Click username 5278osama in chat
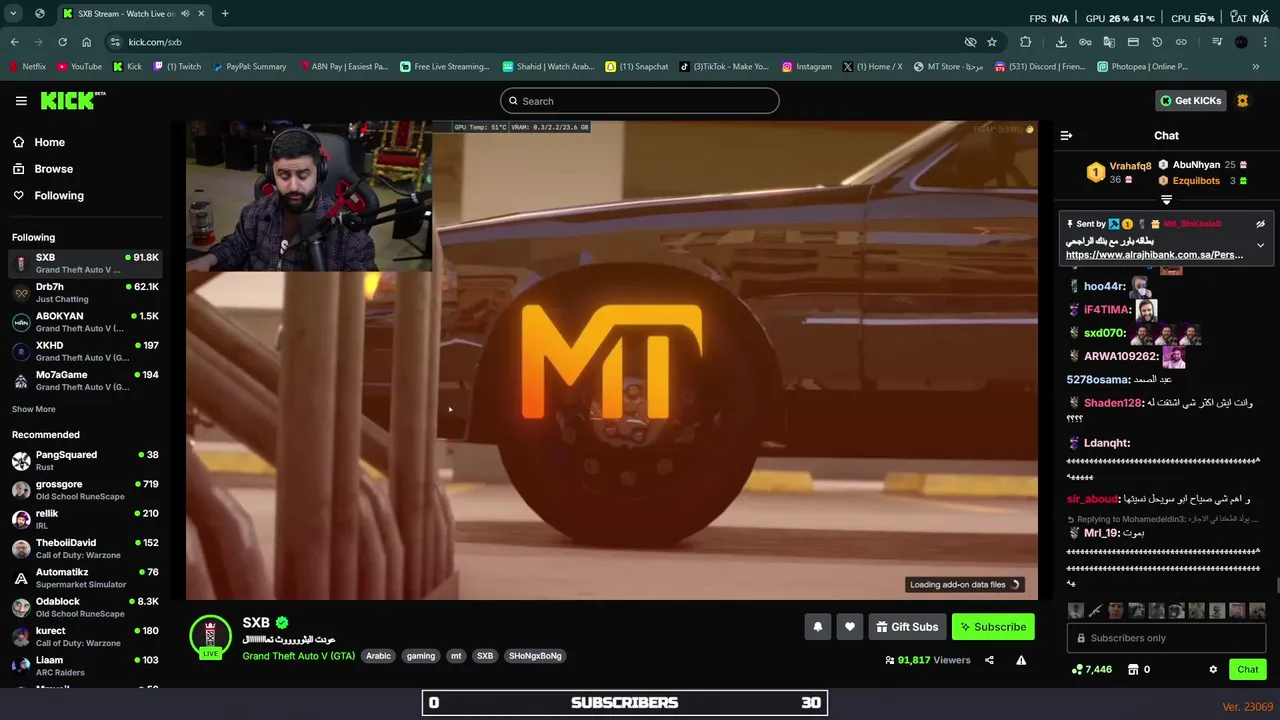This screenshot has width=1280, height=720. click(1098, 380)
